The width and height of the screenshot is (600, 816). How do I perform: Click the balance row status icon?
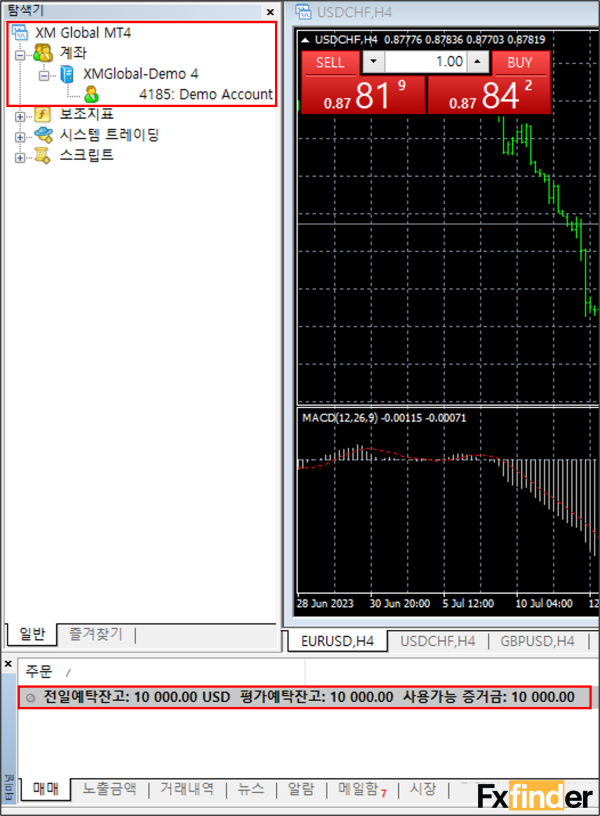click(x=31, y=698)
